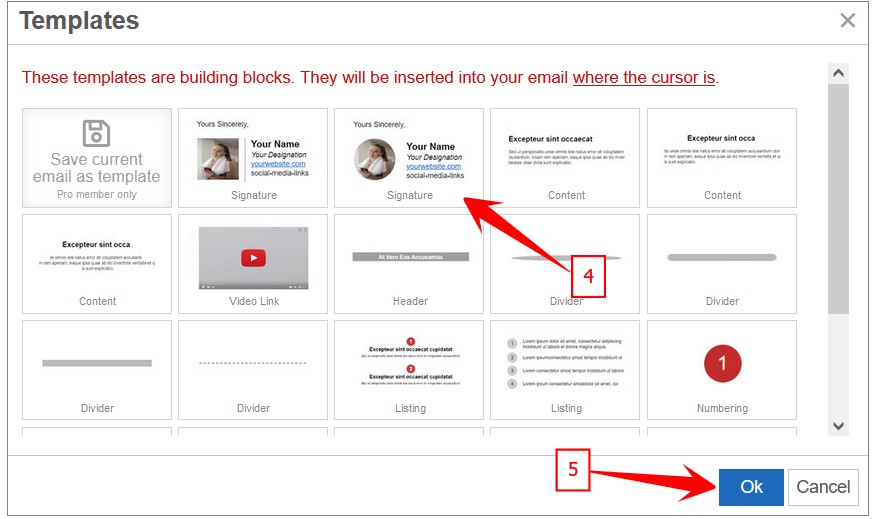Click the scrollbar down arrow

839,425
